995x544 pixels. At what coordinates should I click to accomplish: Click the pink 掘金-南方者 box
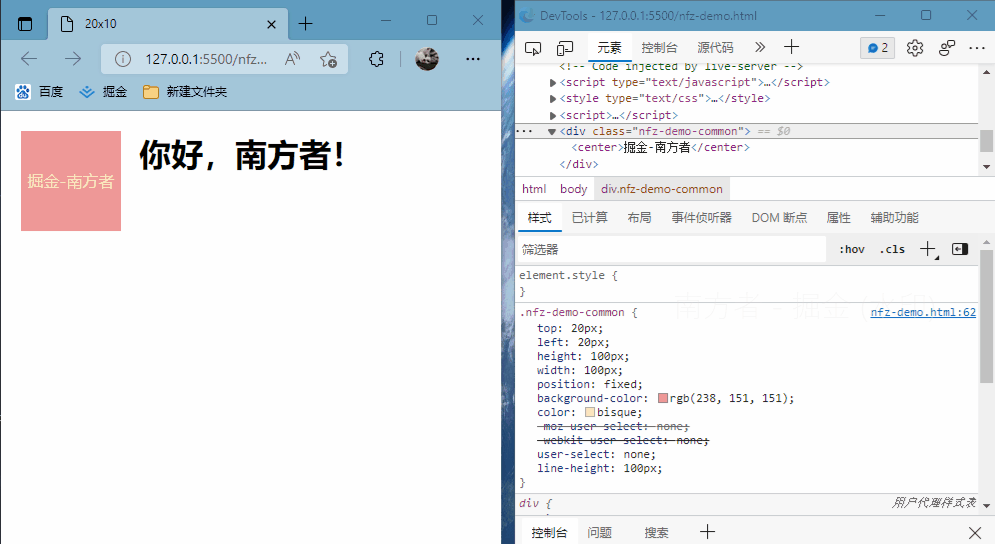pyautogui.click(x=71, y=181)
